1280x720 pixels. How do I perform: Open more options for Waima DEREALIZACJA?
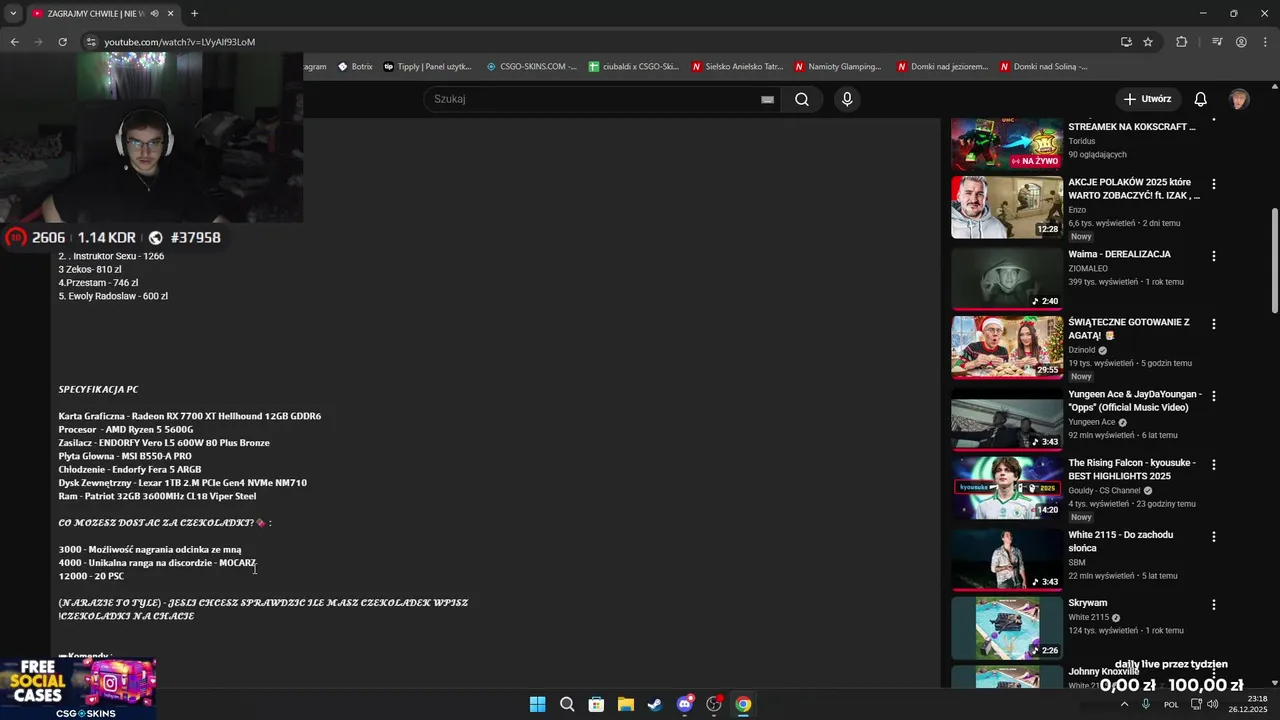(1214, 256)
